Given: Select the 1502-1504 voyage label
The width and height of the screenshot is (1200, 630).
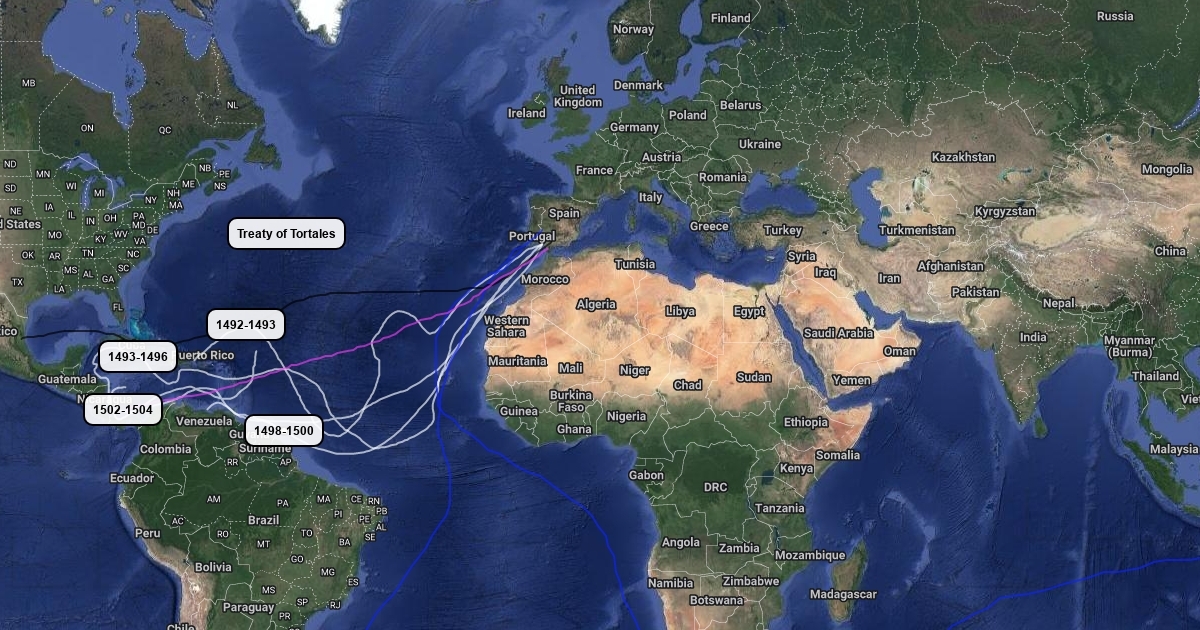Looking at the screenshot, I should click(x=123, y=410).
